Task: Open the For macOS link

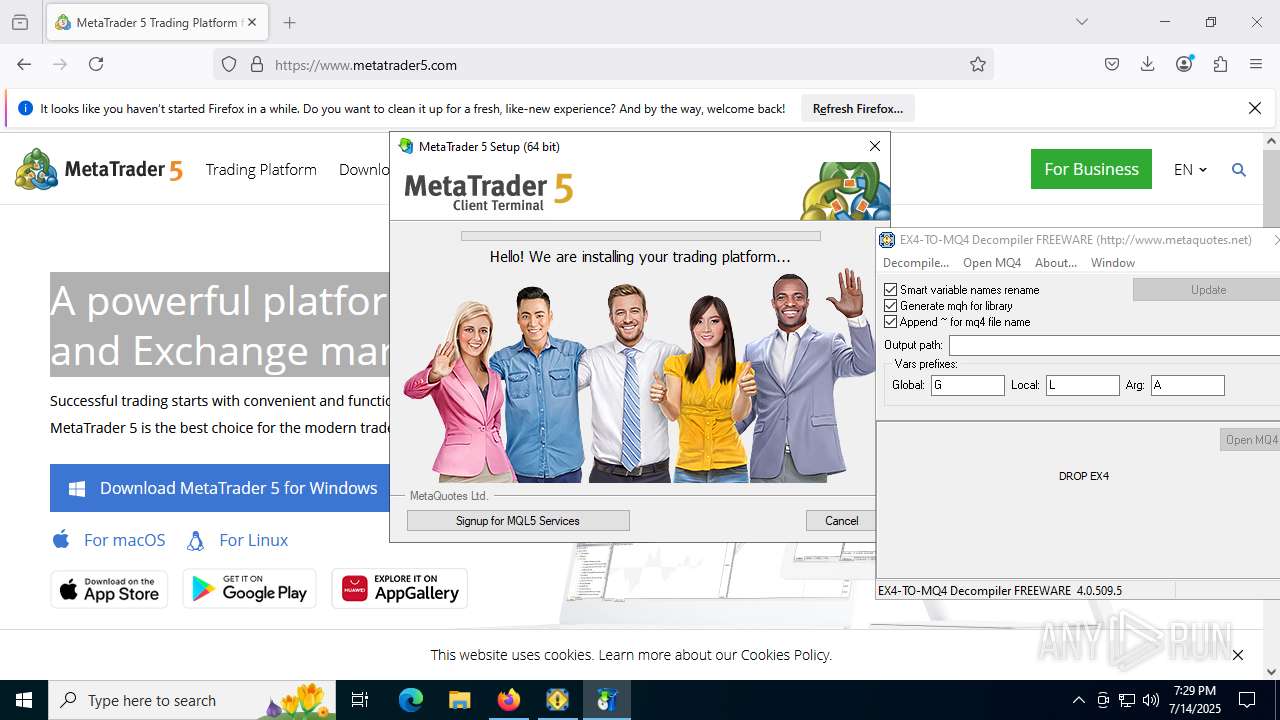Action: click(x=109, y=540)
